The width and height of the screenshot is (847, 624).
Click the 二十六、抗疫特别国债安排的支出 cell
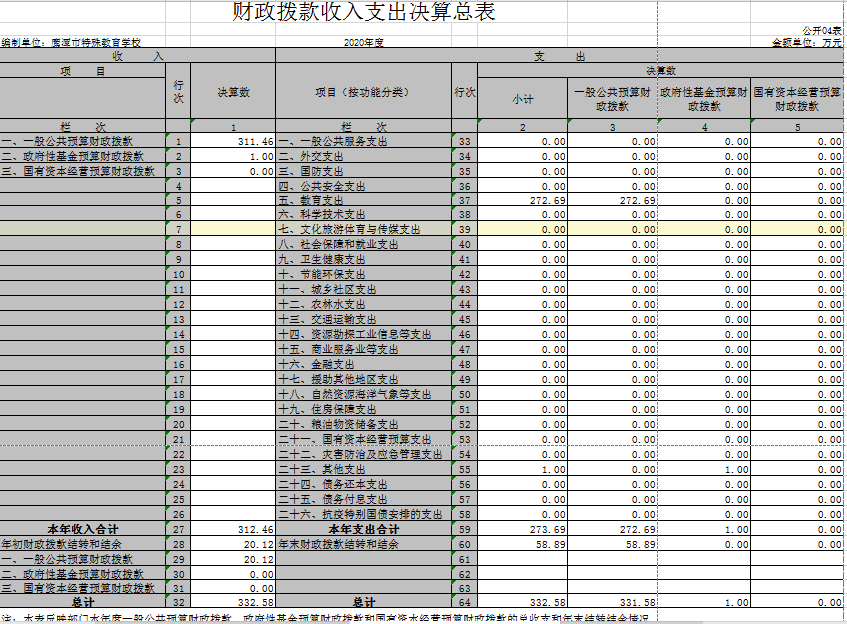point(364,514)
